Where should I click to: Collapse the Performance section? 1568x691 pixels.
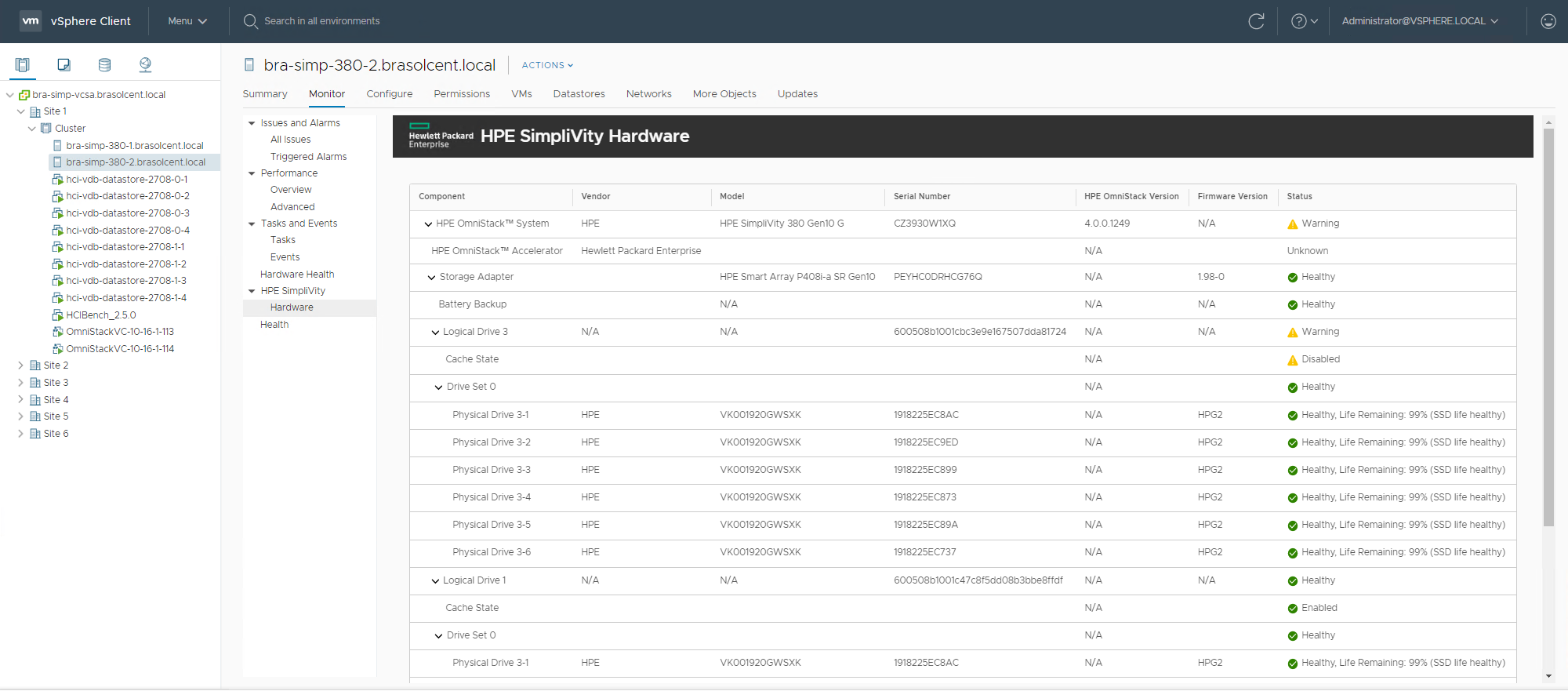252,173
